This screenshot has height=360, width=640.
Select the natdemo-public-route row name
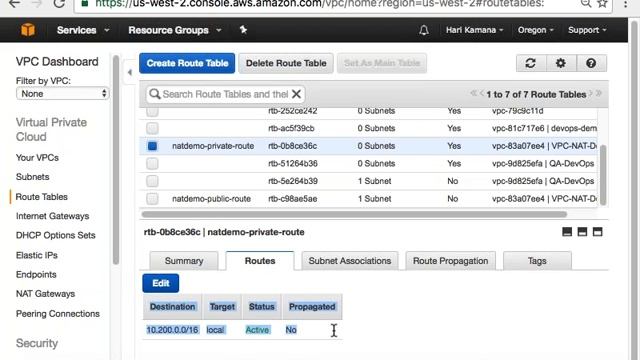(211, 199)
